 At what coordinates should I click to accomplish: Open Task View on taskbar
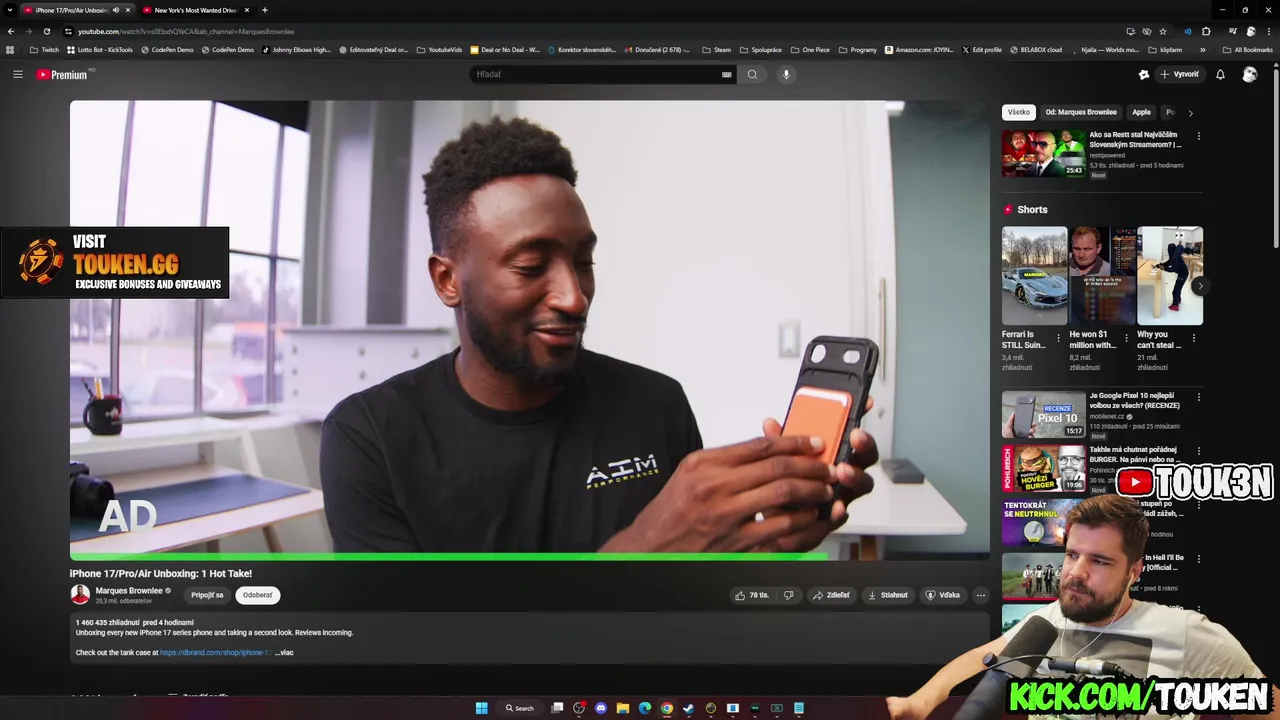point(557,708)
